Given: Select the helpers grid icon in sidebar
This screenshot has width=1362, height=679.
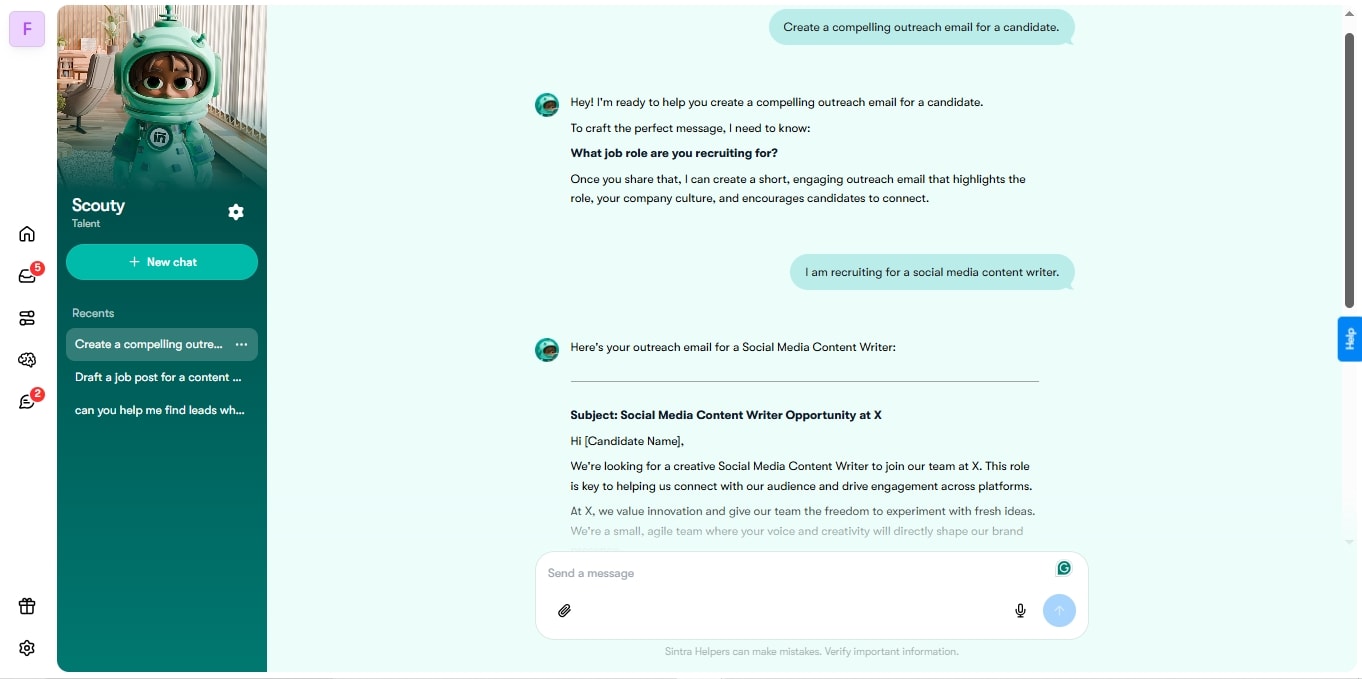Looking at the screenshot, I should [x=27, y=317].
